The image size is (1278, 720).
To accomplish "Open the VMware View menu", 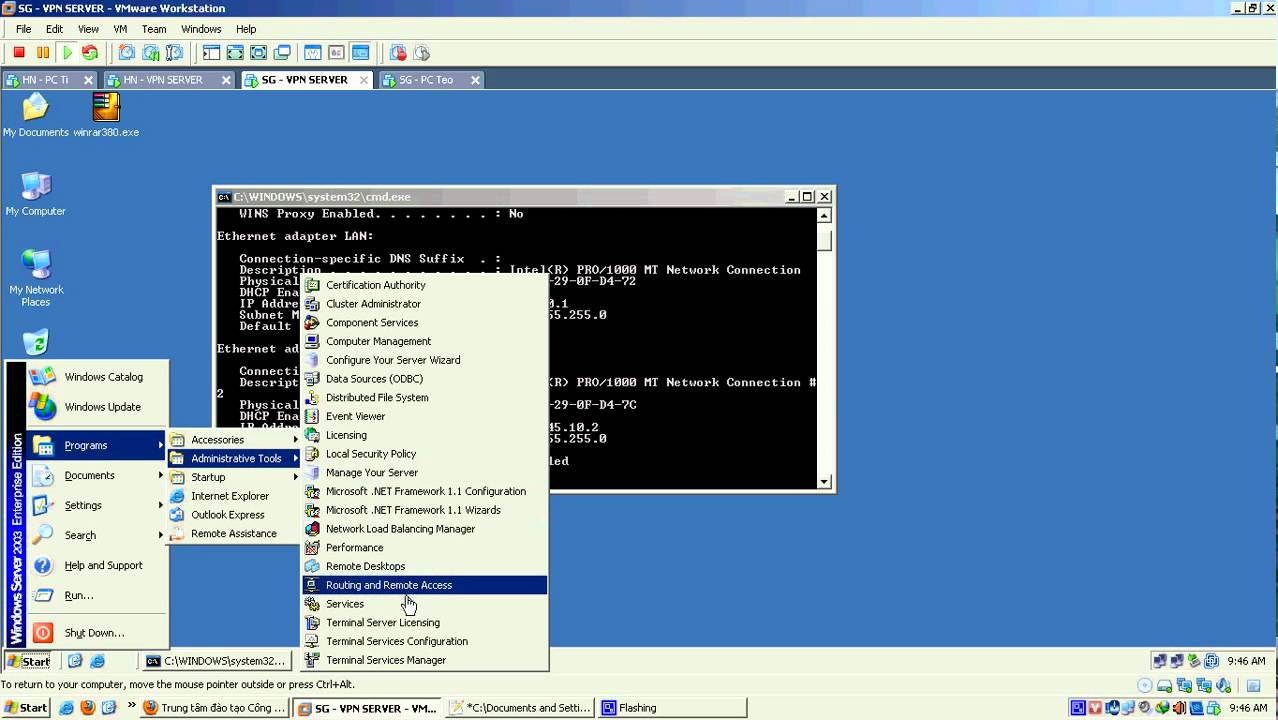I will pyautogui.click(x=88, y=29).
